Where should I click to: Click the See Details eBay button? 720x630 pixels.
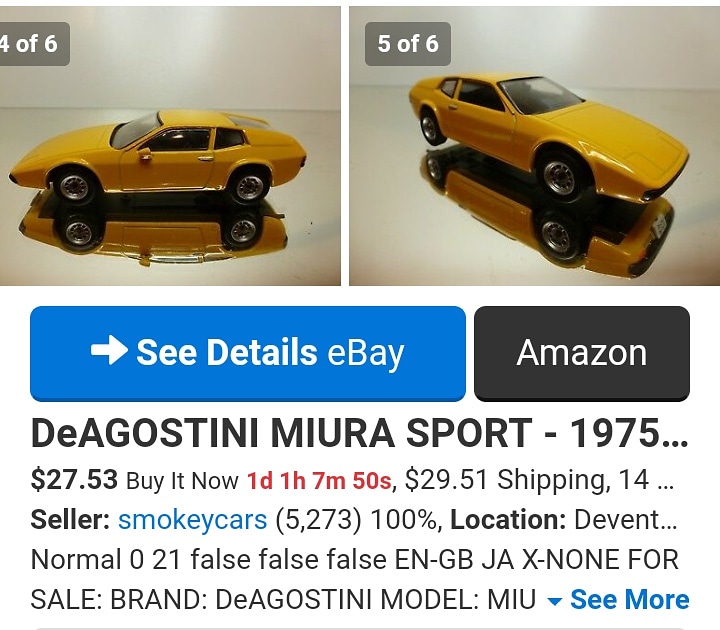click(x=248, y=354)
